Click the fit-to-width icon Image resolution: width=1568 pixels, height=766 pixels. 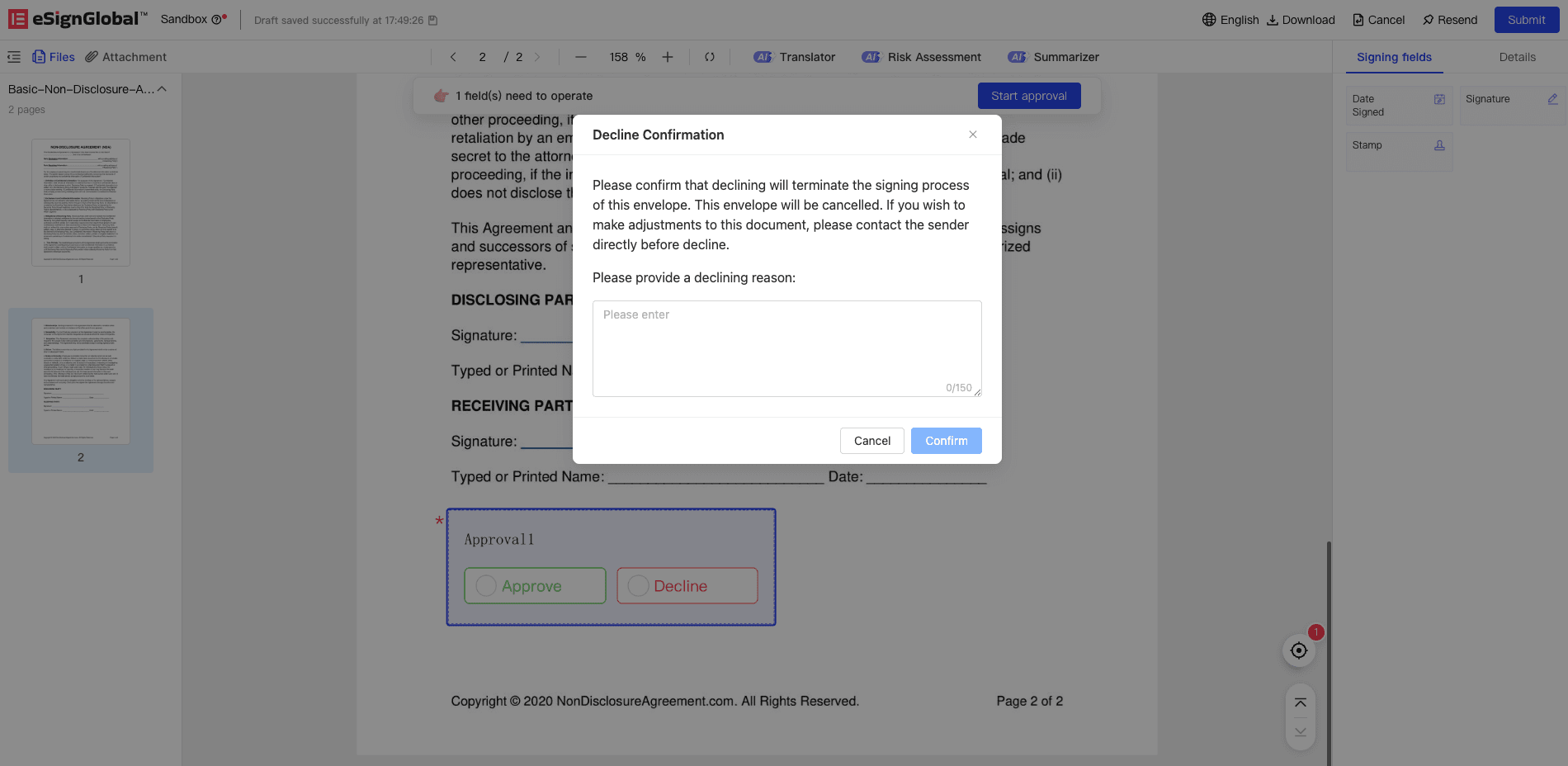click(x=710, y=57)
